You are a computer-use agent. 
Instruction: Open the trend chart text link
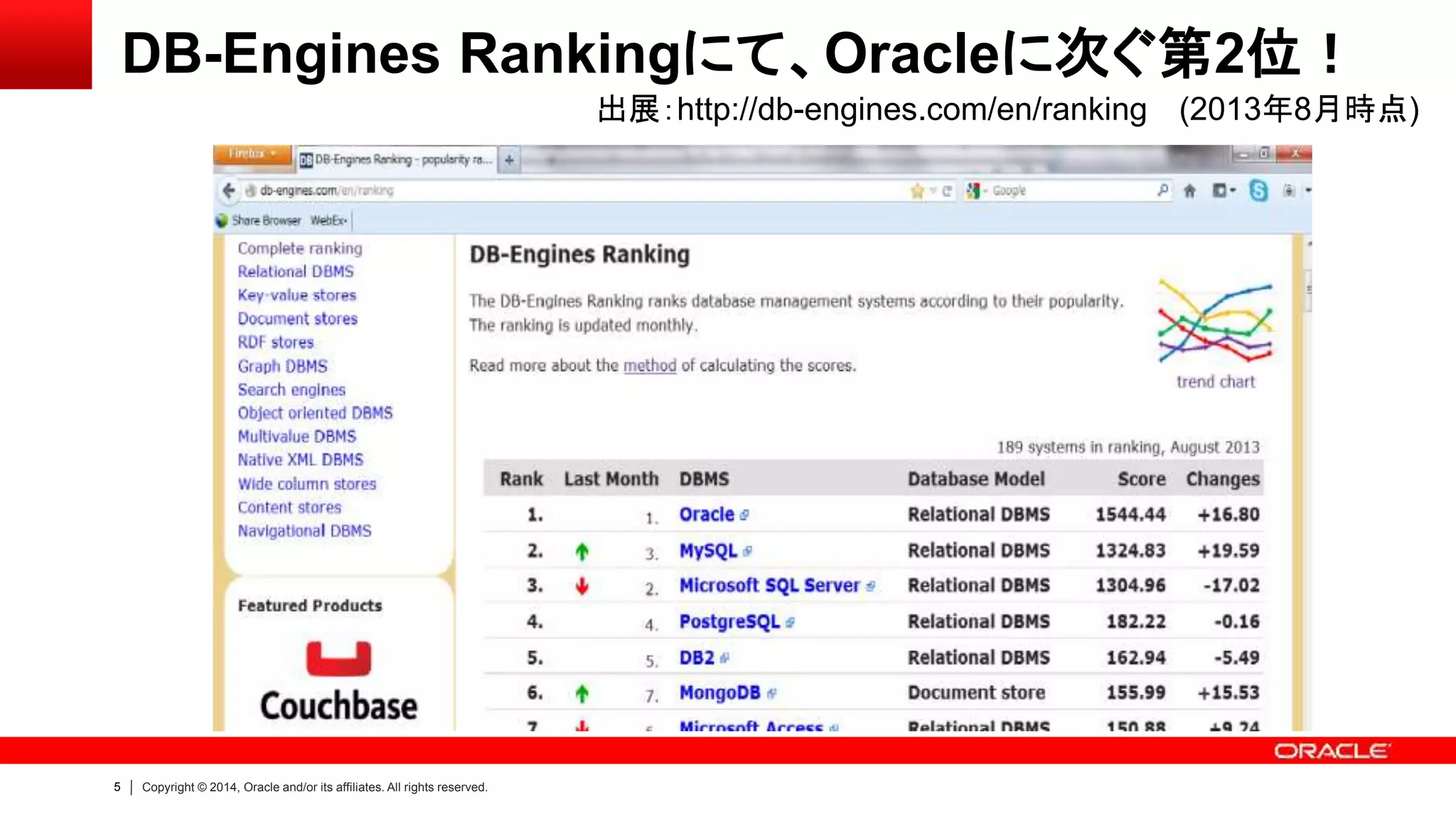pyautogui.click(x=1216, y=382)
